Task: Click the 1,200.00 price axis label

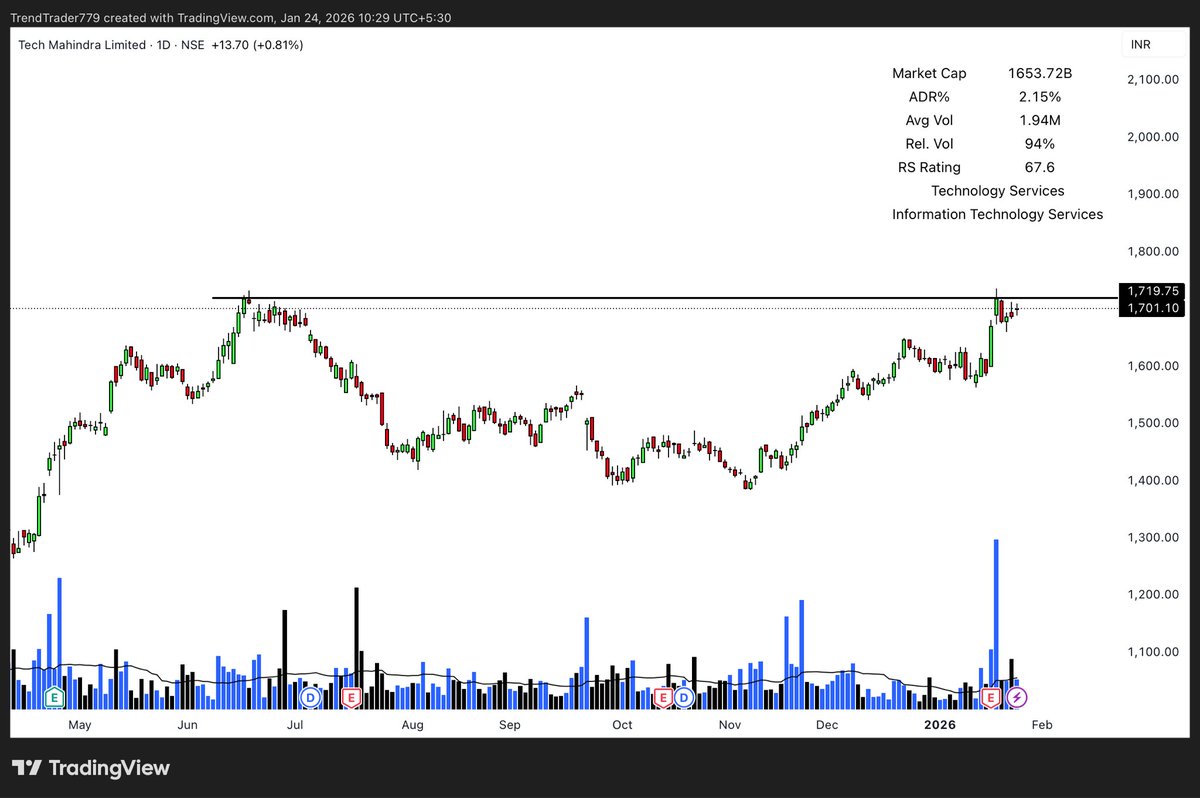Action: pyautogui.click(x=1155, y=595)
